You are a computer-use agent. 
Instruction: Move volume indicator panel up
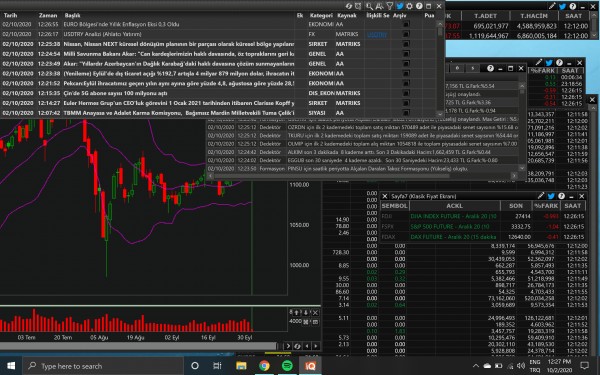pos(297,313)
